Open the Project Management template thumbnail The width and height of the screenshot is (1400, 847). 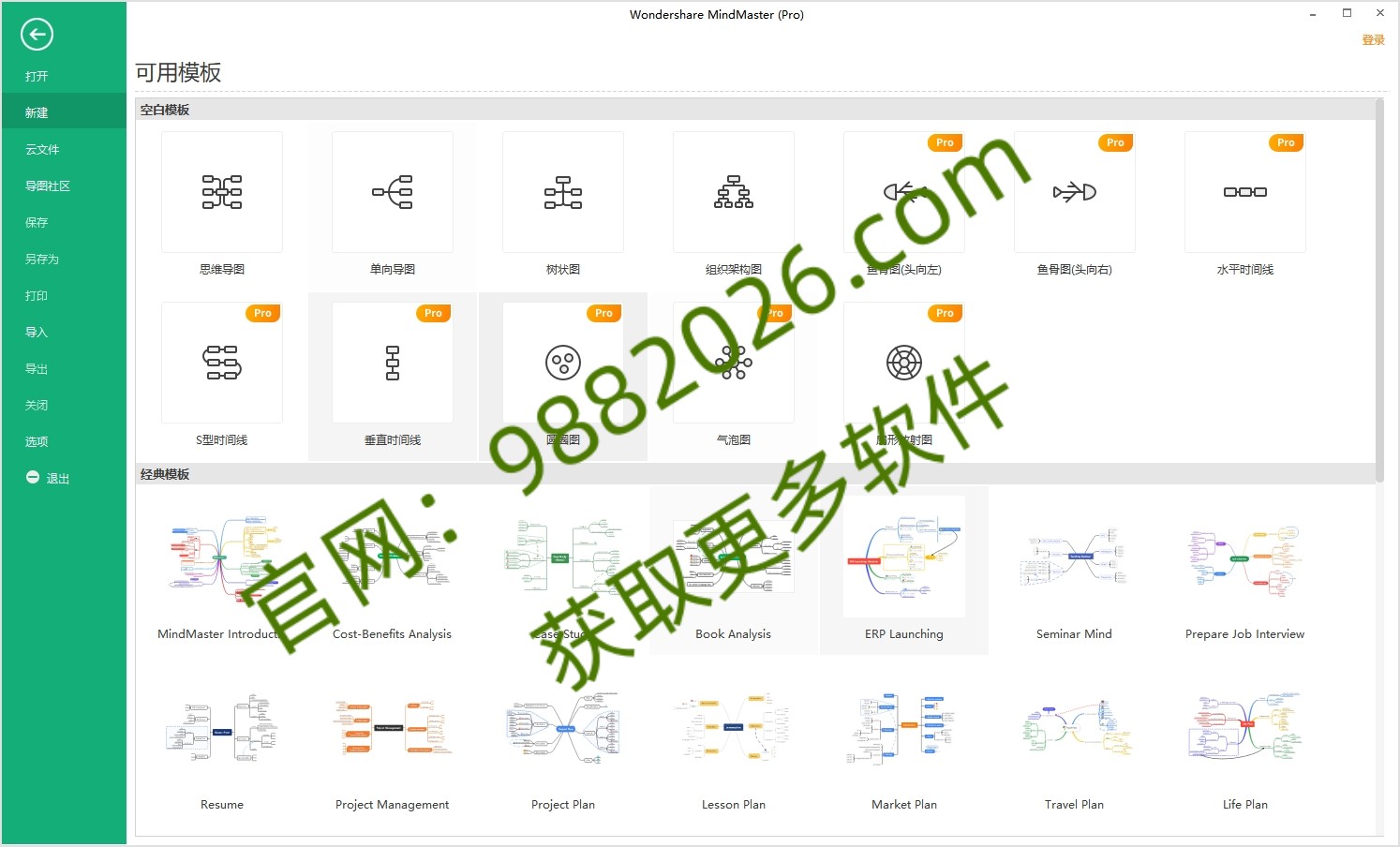tap(393, 728)
